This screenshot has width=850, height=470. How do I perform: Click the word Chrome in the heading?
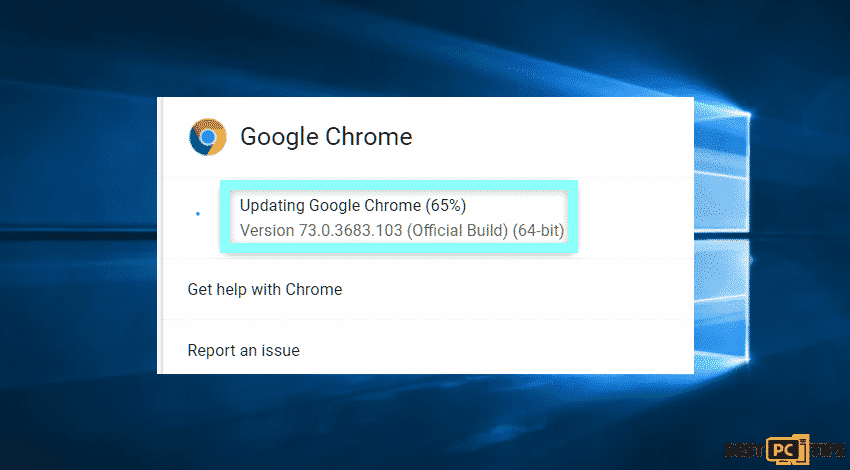pos(369,137)
